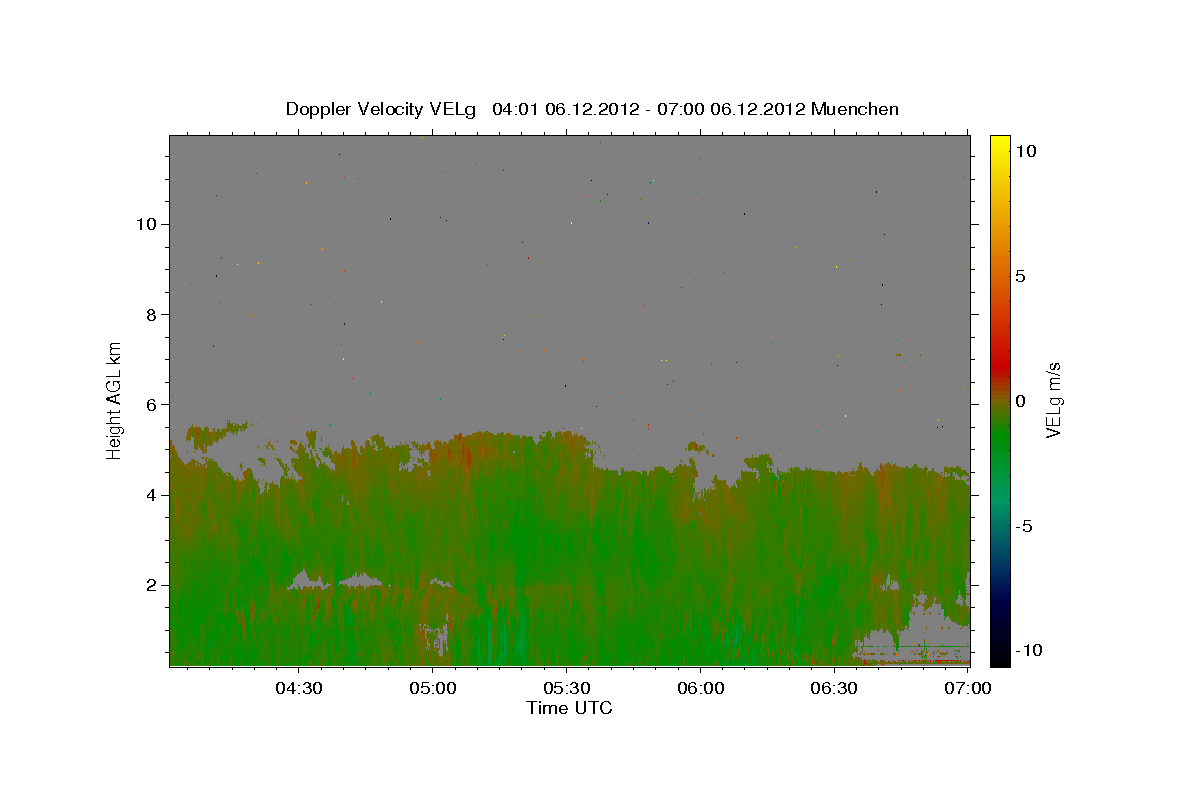Click the black bottom of the colorbar
This screenshot has width=1200, height=800.
click(999, 655)
